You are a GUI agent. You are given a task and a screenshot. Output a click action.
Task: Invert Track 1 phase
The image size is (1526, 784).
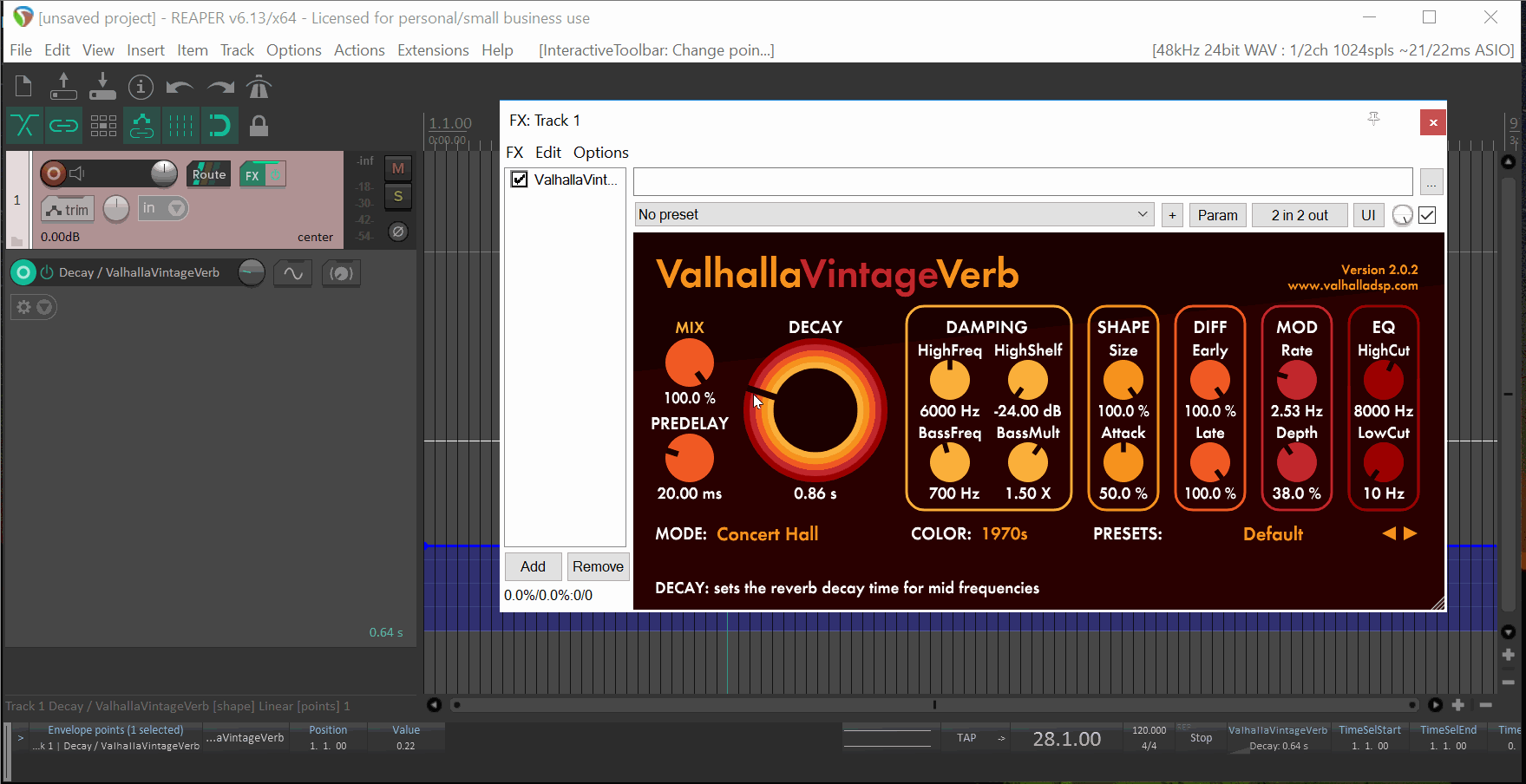398,232
